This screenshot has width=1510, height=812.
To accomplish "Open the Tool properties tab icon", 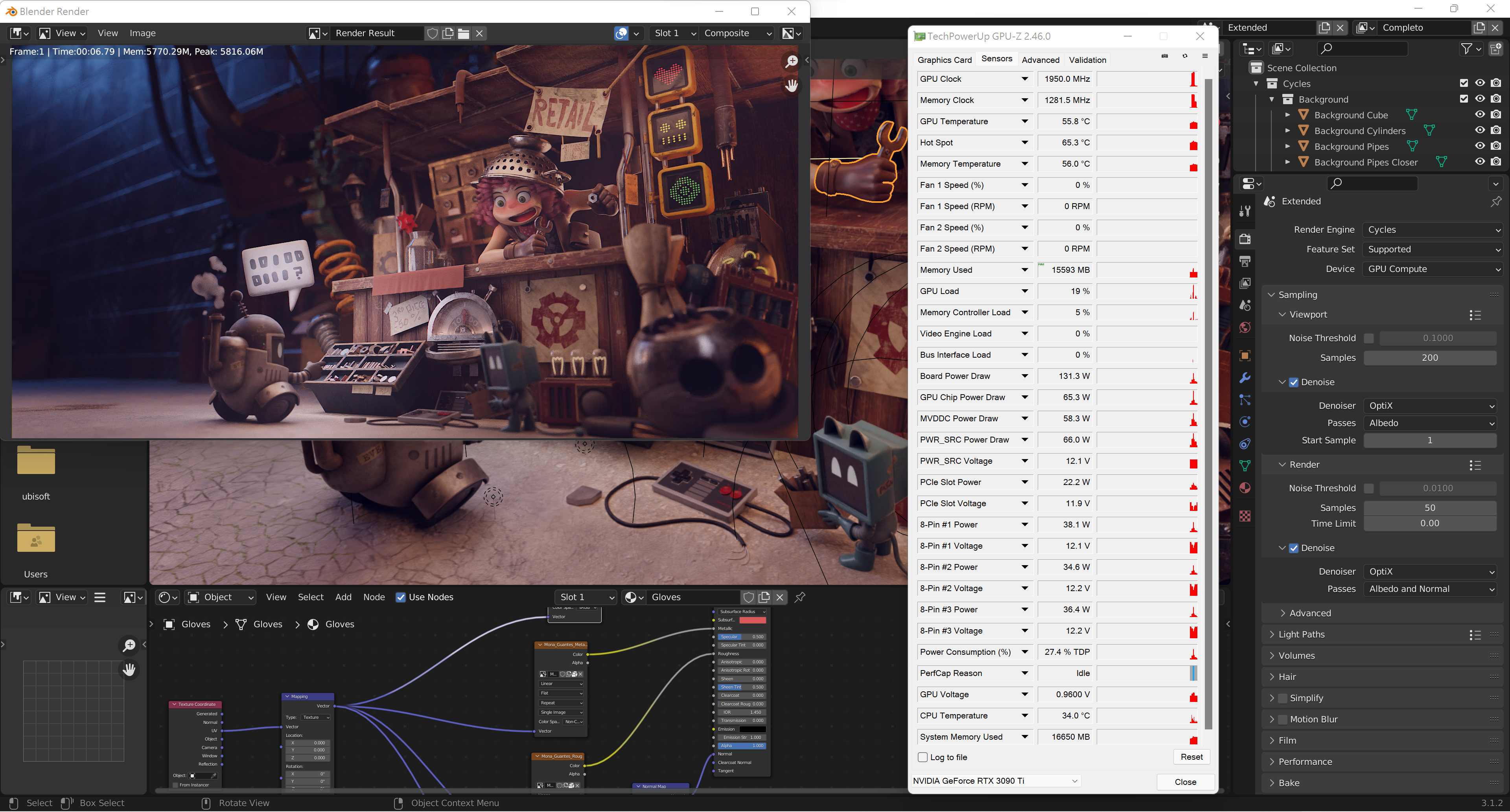I will click(1245, 211).
